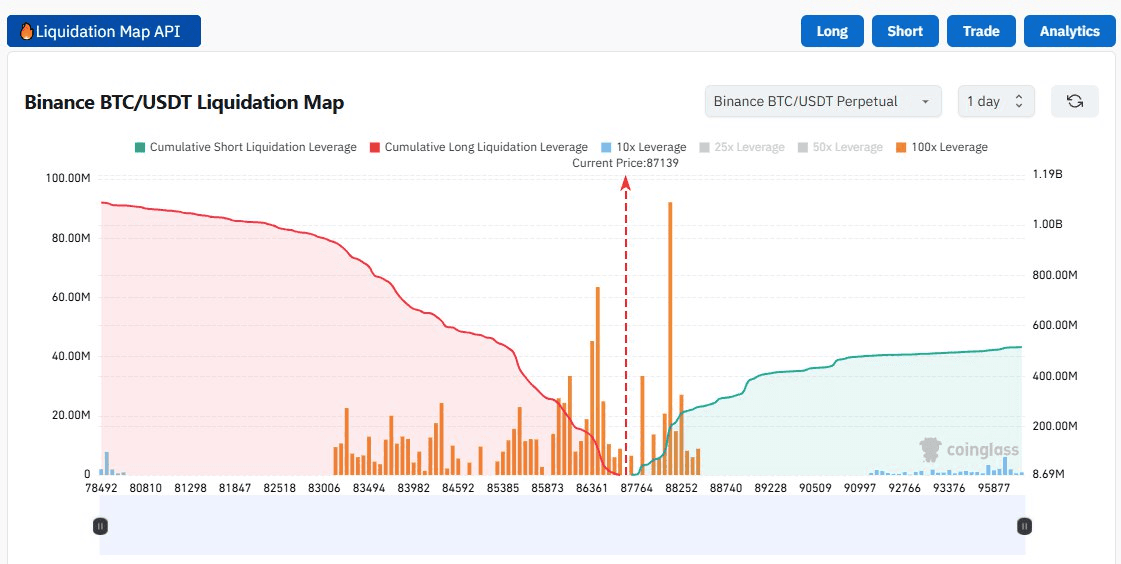Open the 1 day timeframe selector
Viewport: 1121px width, 564px height.
coord(995,101)
